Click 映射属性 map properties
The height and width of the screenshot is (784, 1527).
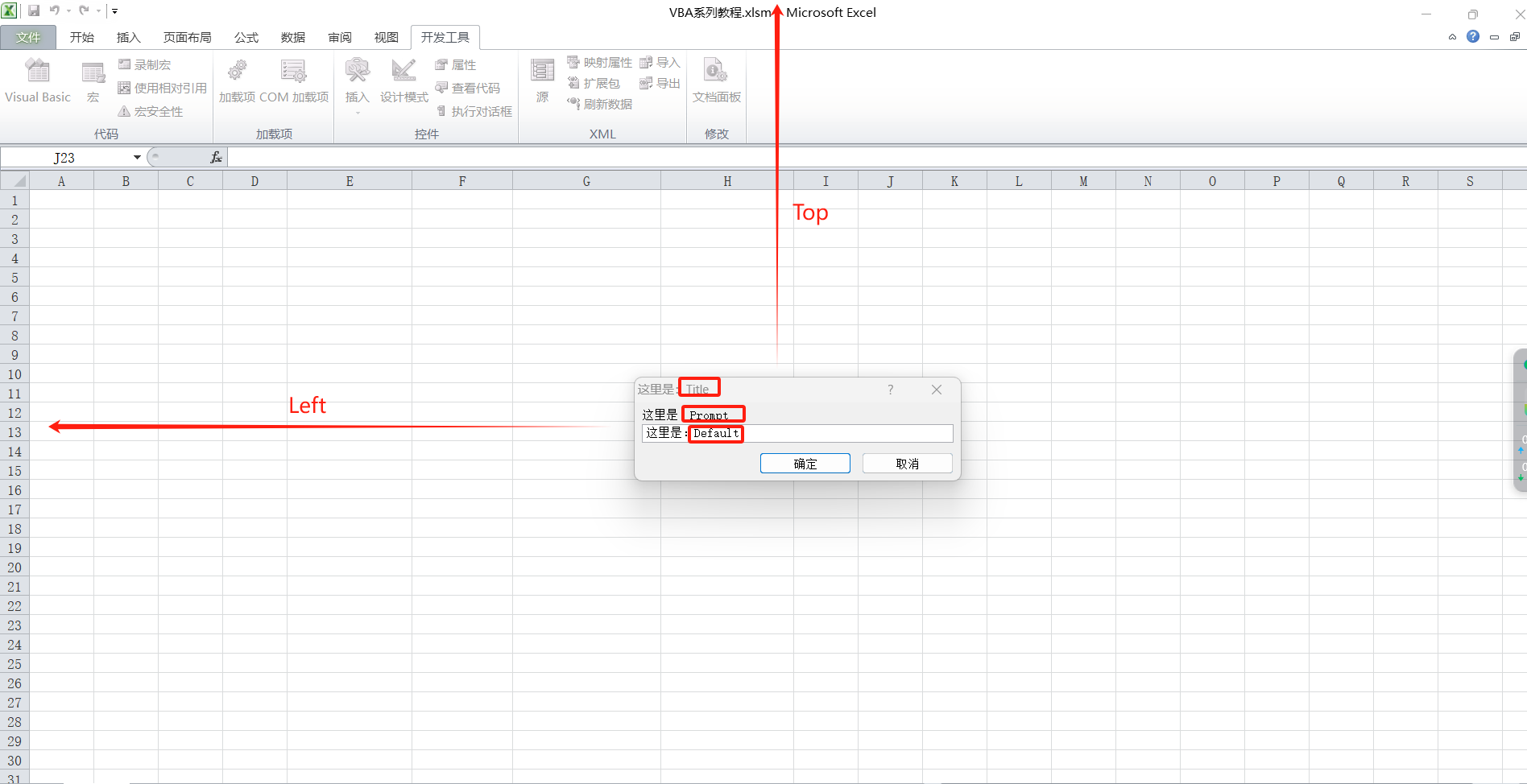click(x=599, y=62)
